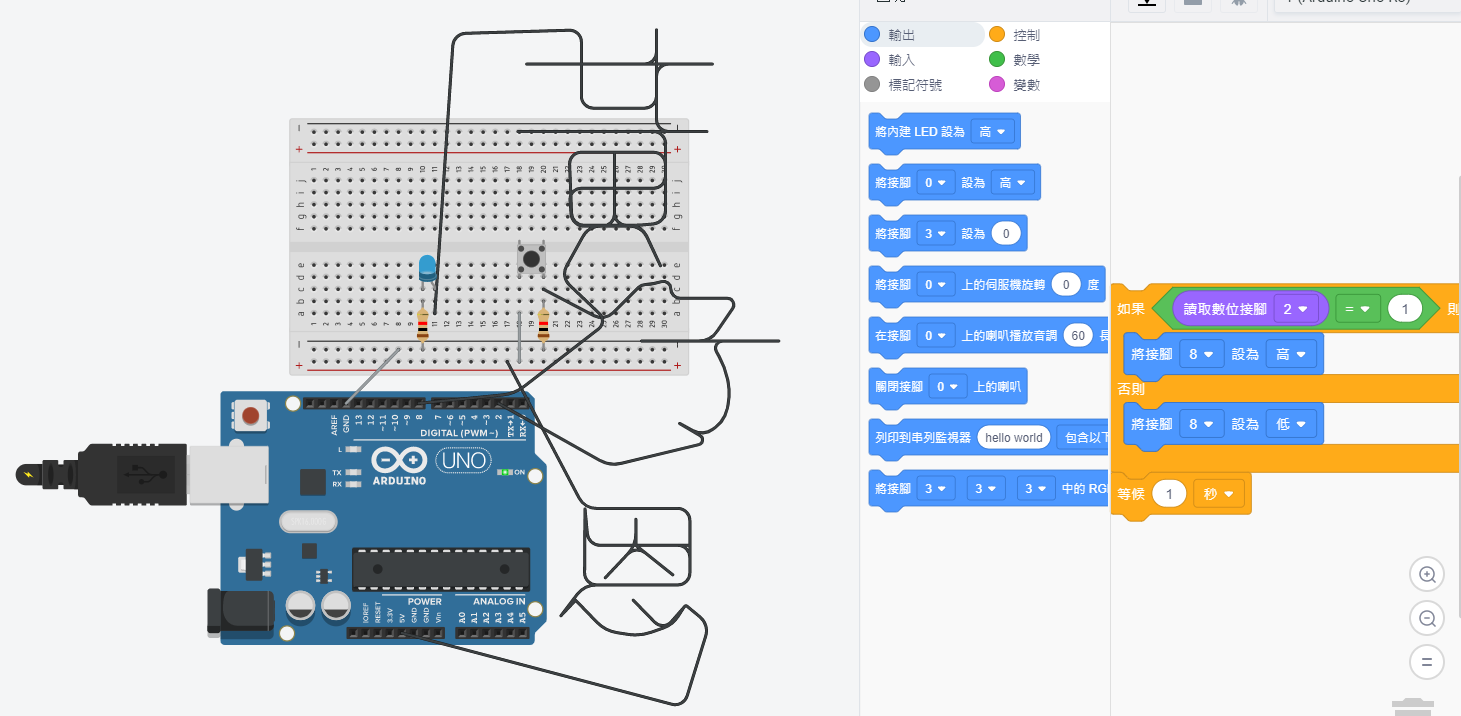The height and width of the screenshot is (716, 1461).
Task: Show the 變數 (Variables) category
Action: (1026, 85)
